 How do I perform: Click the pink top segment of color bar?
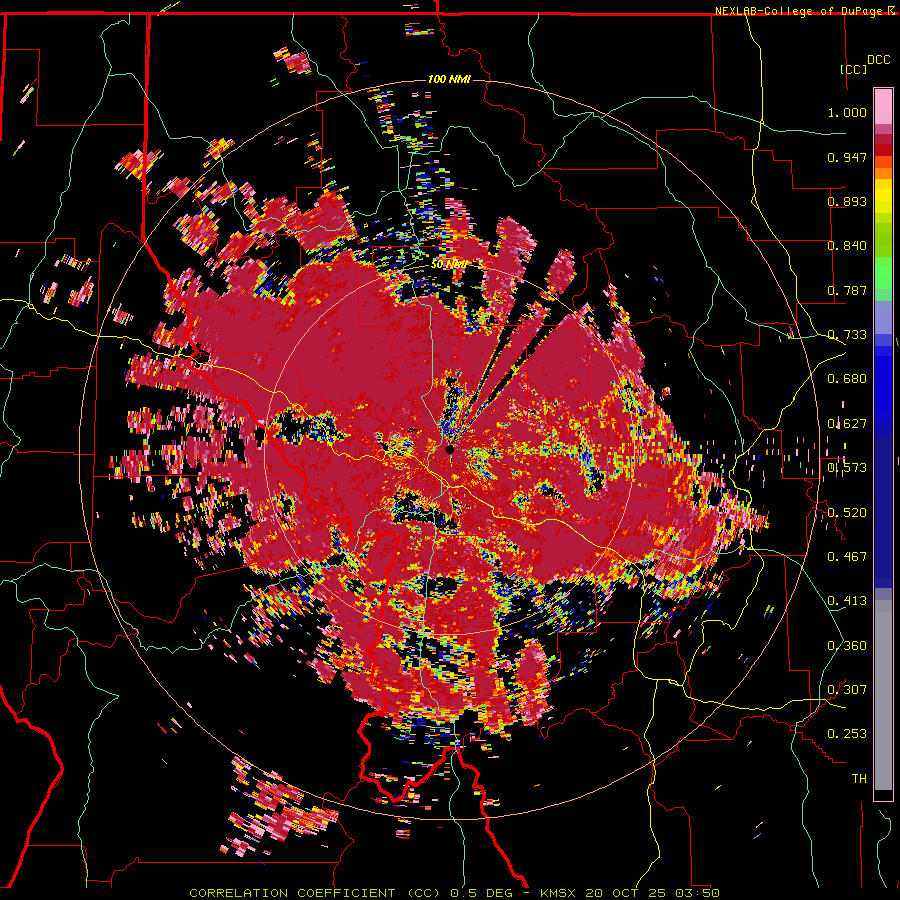883,106
